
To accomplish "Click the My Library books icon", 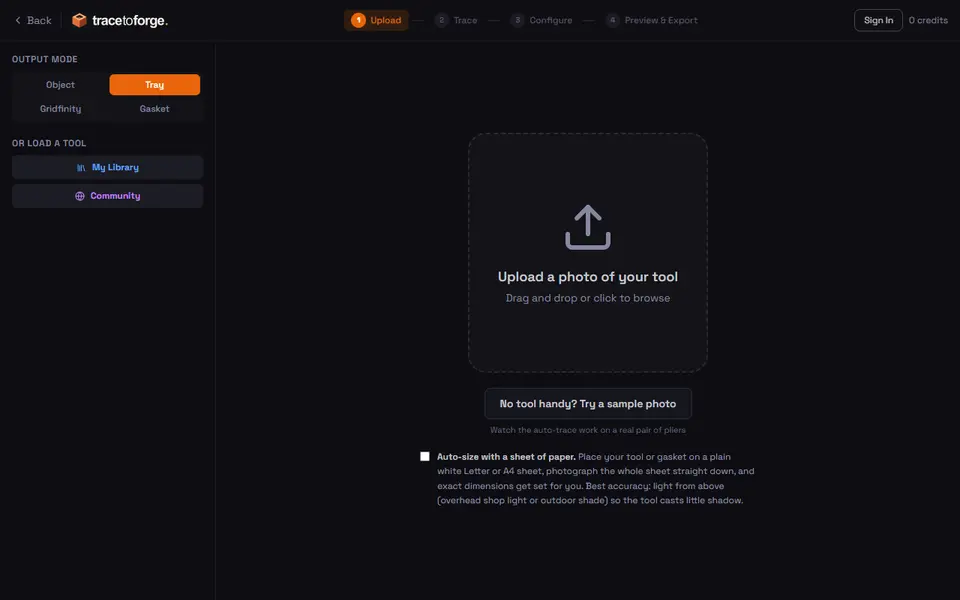I will (x=81, y=168).
